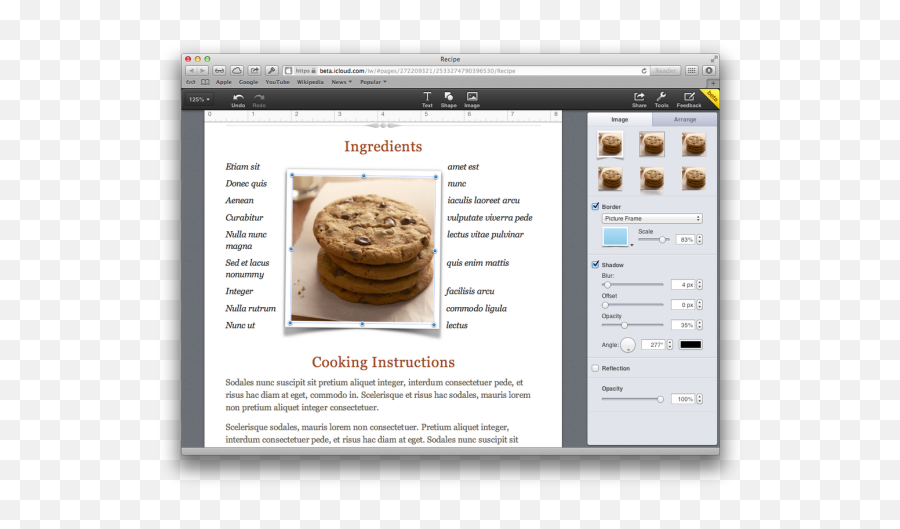This screenshot has height=529, width=900.
Task: Click the Angle 277° stepper
Action: tap(670, 344)
